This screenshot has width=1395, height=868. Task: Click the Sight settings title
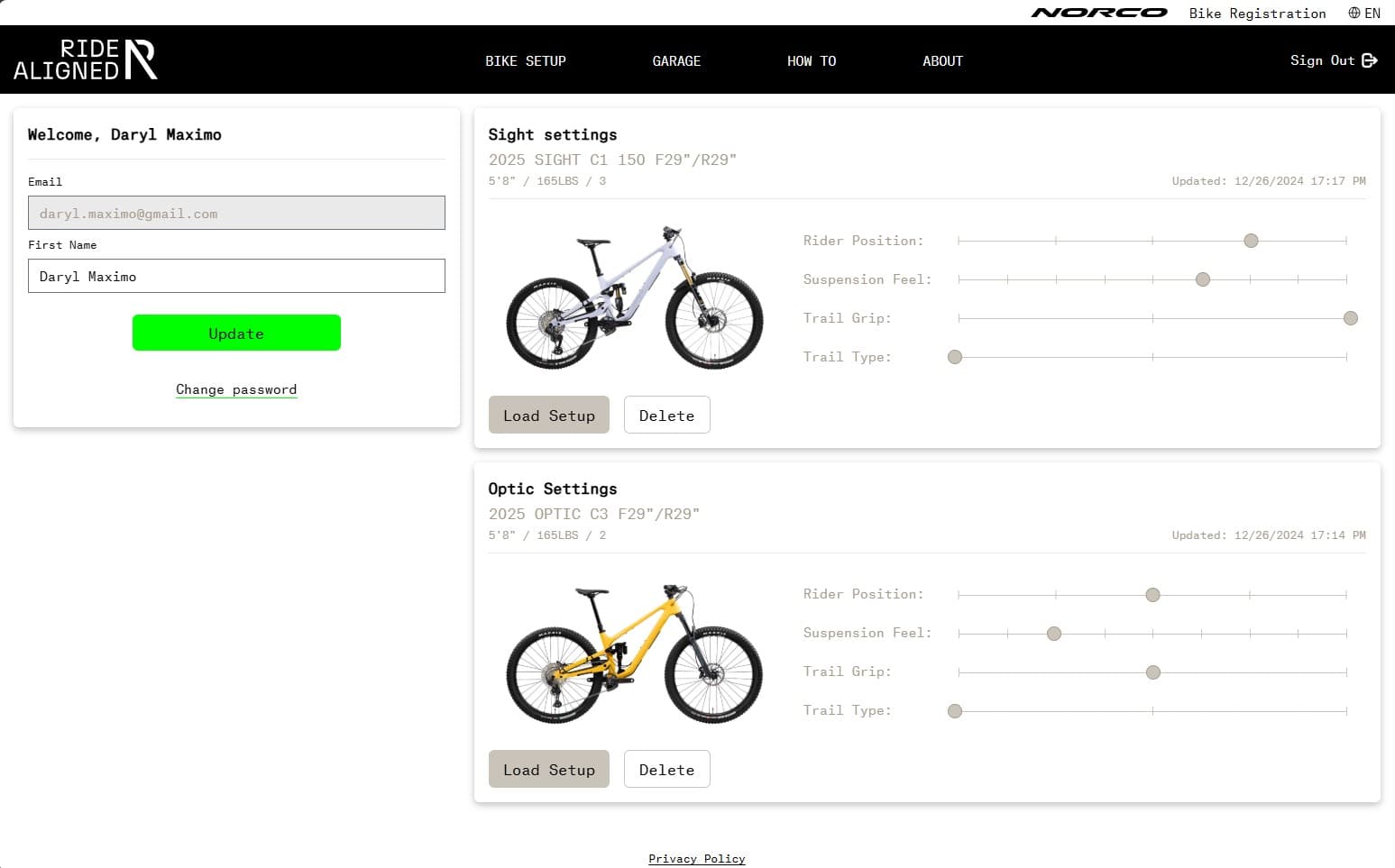pyautogui.click(x=553, y=134)
